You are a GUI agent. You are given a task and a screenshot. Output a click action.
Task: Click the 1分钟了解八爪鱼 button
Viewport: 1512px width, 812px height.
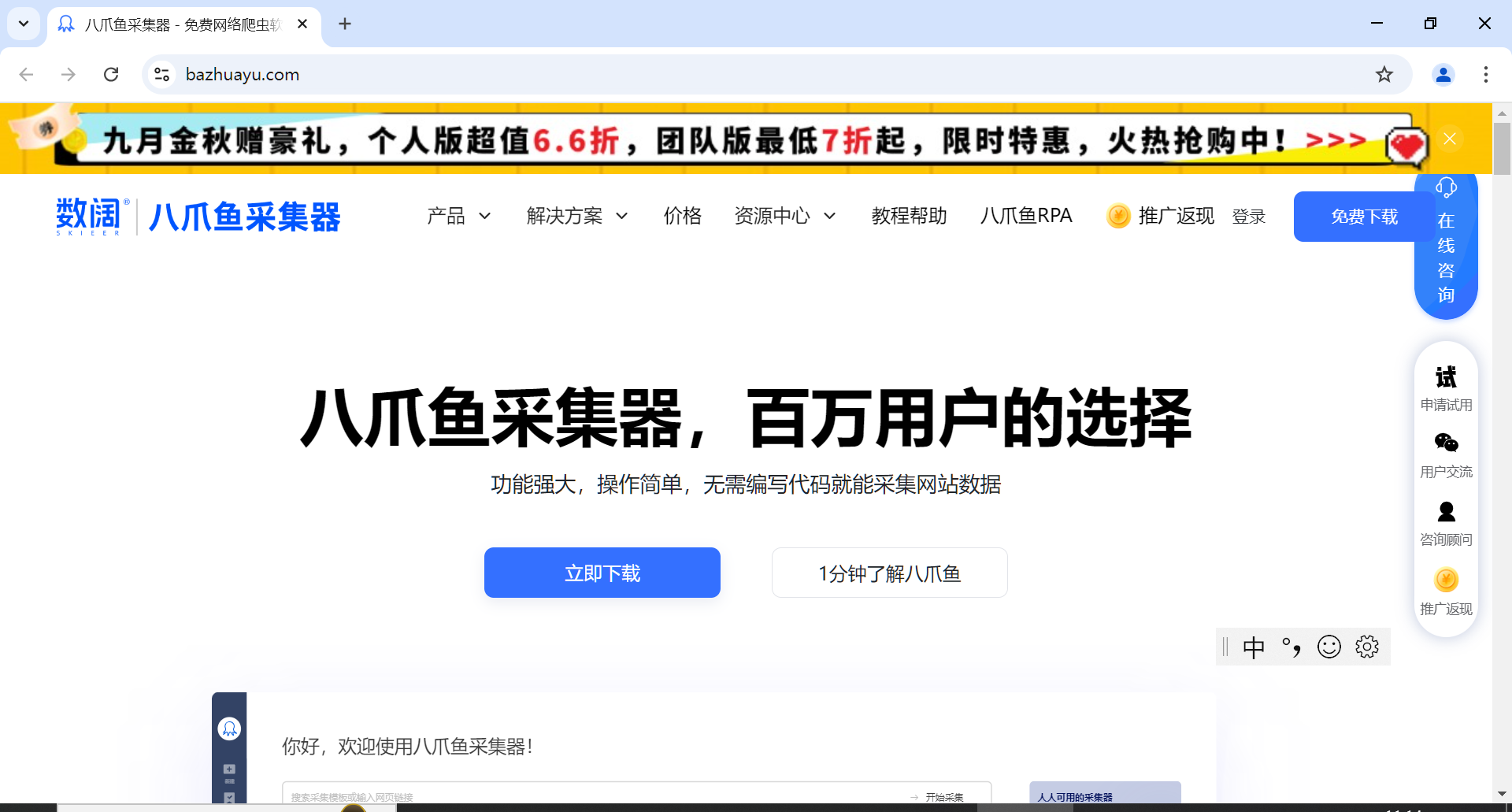coord(890,573)
